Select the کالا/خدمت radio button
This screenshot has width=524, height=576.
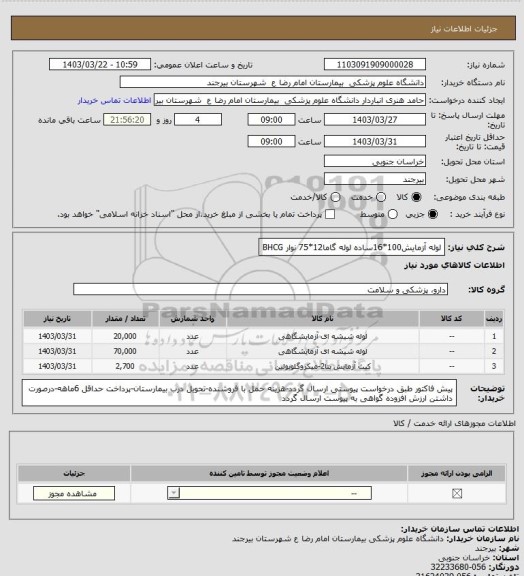(335, 197)
